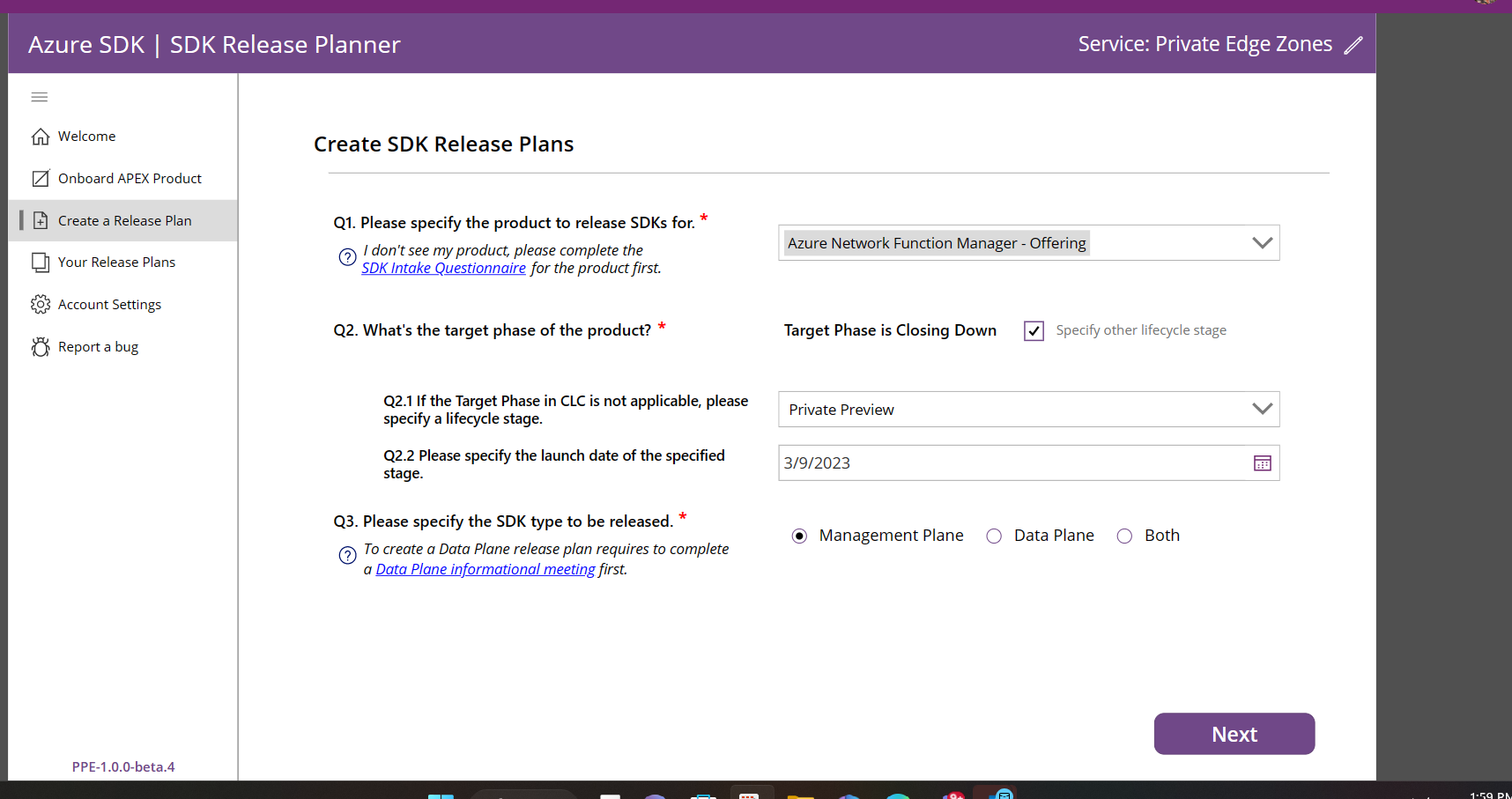Uncheck Specify other lifecycle stage
The height and width of the screenshot is (799, 1512).
[x=1033, y=330]
